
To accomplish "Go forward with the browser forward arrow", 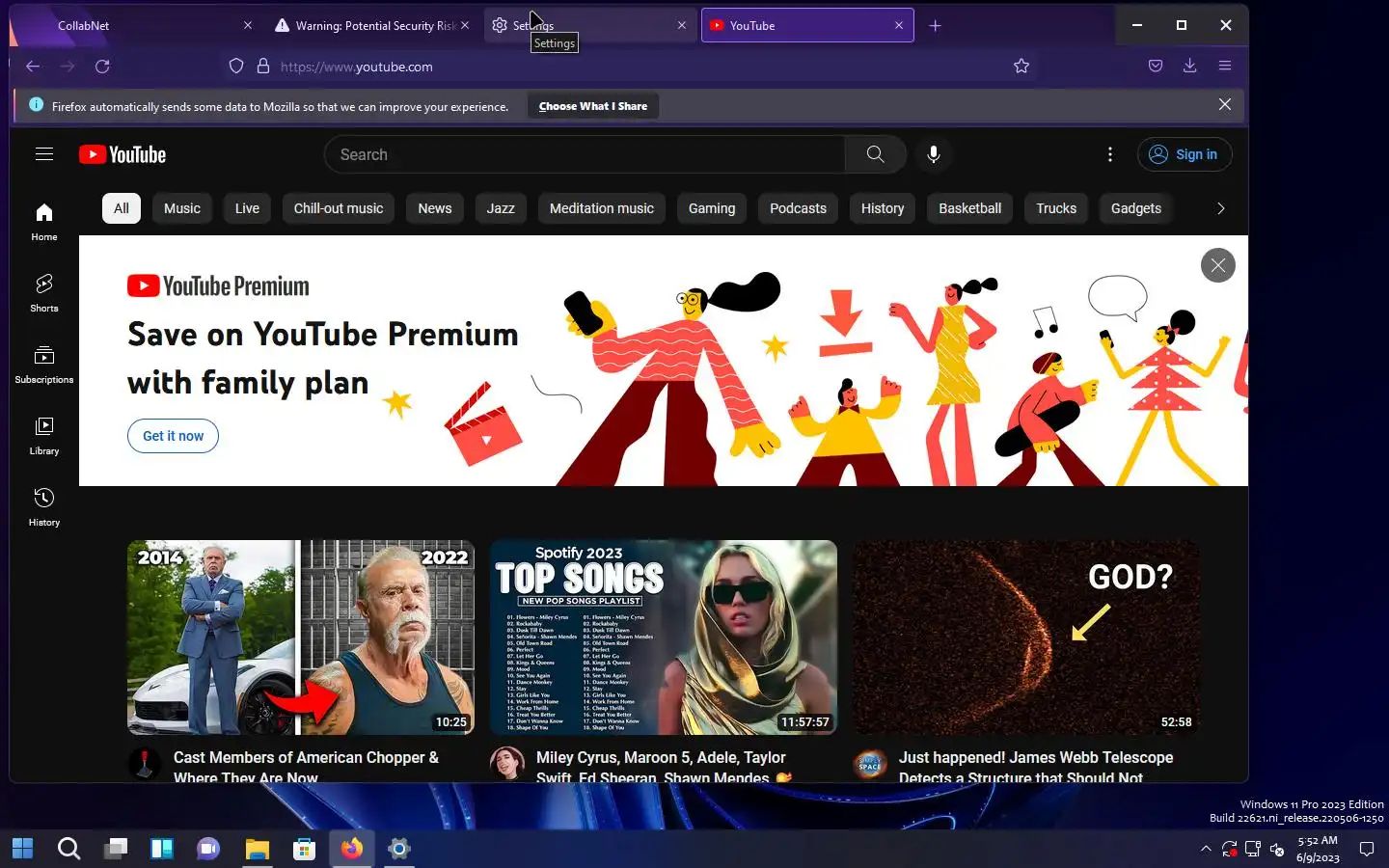I will (x=68, y=67).
